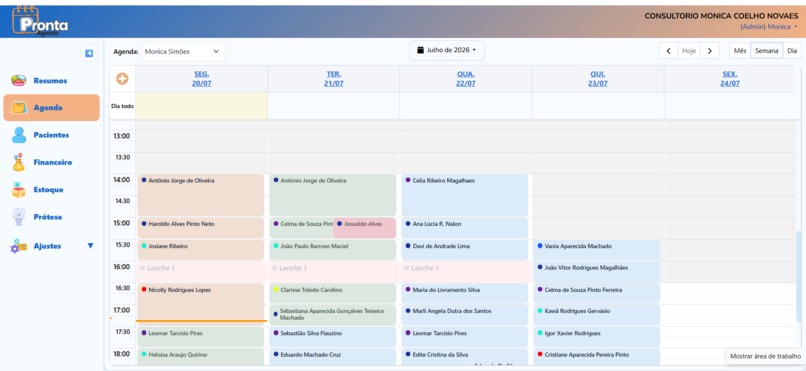This screenshot has height=371, width=806.
Task: Open the Clarisse Toledo Carolino appointment
Action: pyautogui.click(x=333, y=293)
